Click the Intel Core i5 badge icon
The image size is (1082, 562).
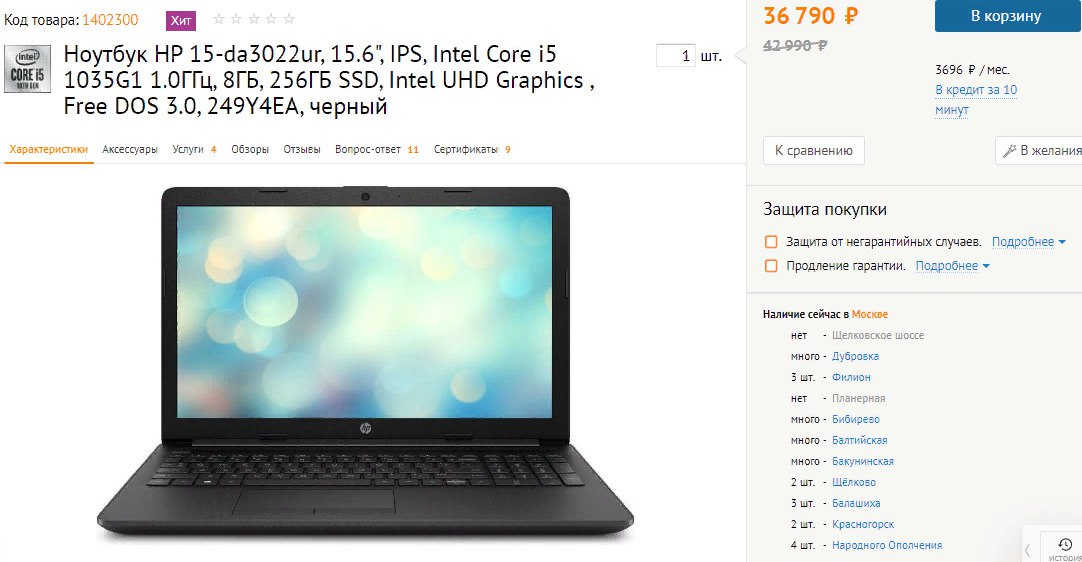coord(28,68)
